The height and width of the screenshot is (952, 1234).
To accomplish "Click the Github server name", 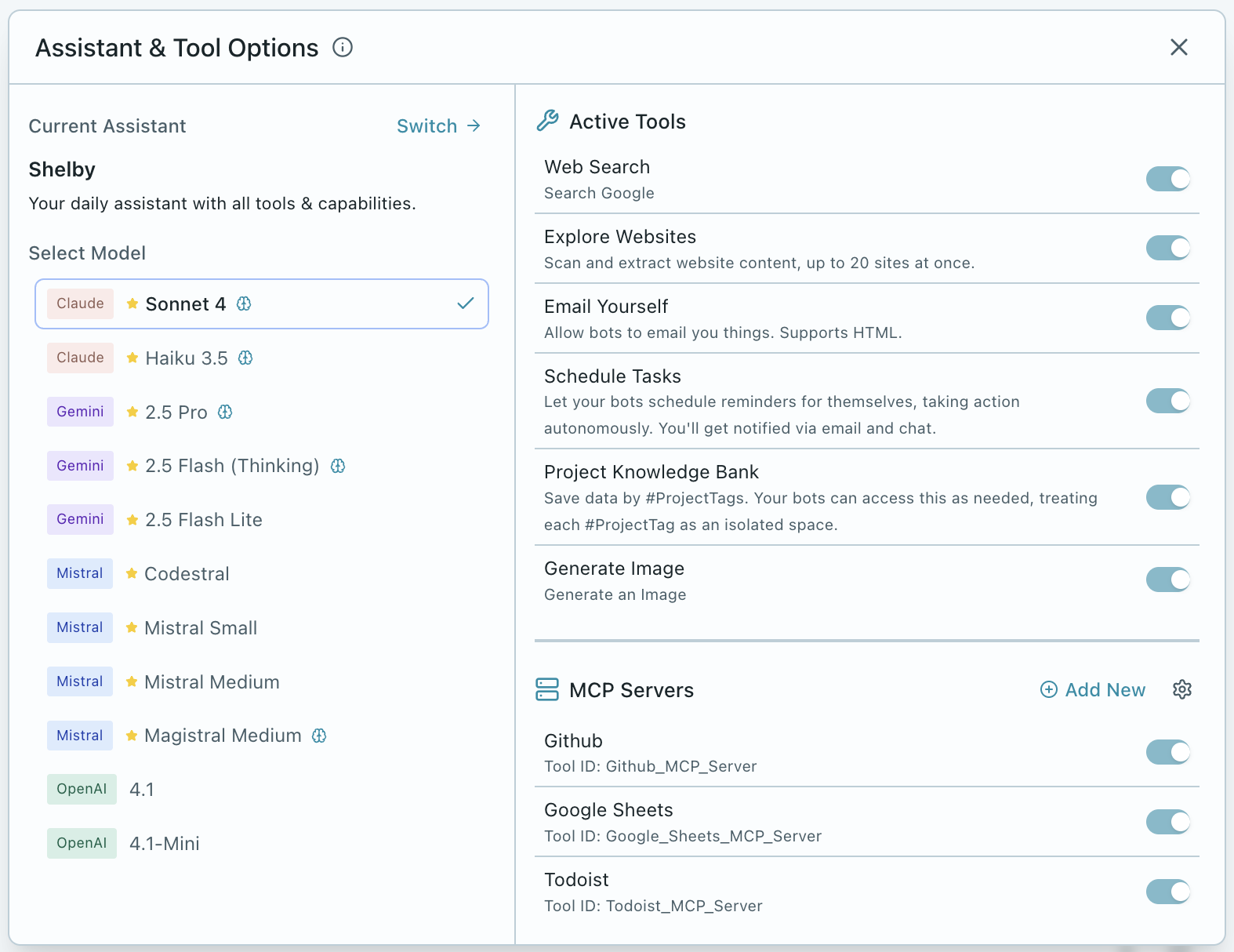I will click(x=574, y=741).
